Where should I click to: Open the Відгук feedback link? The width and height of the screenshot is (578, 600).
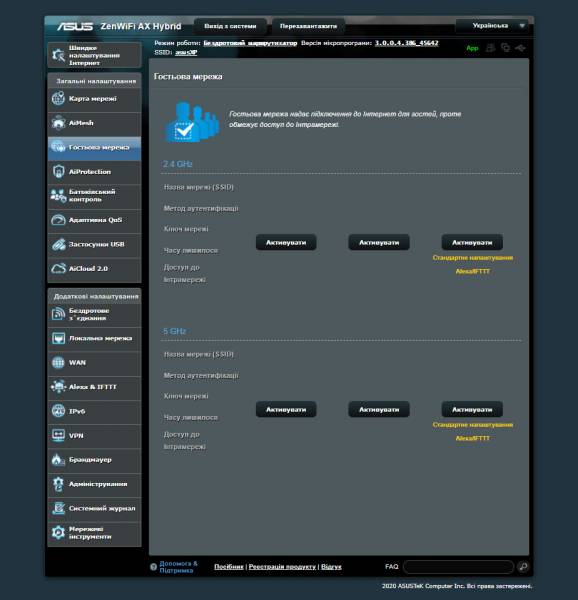click(331, 567)
